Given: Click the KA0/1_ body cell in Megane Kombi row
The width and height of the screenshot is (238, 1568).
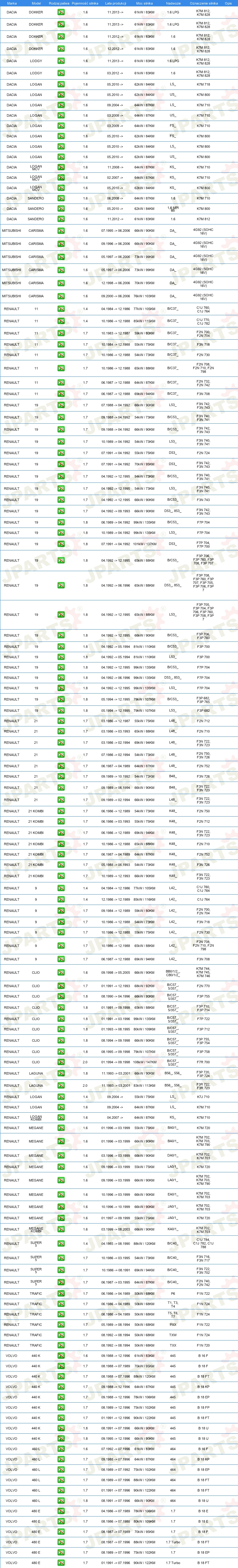Looking at the screenshot, I should (x=173, y=1230).
